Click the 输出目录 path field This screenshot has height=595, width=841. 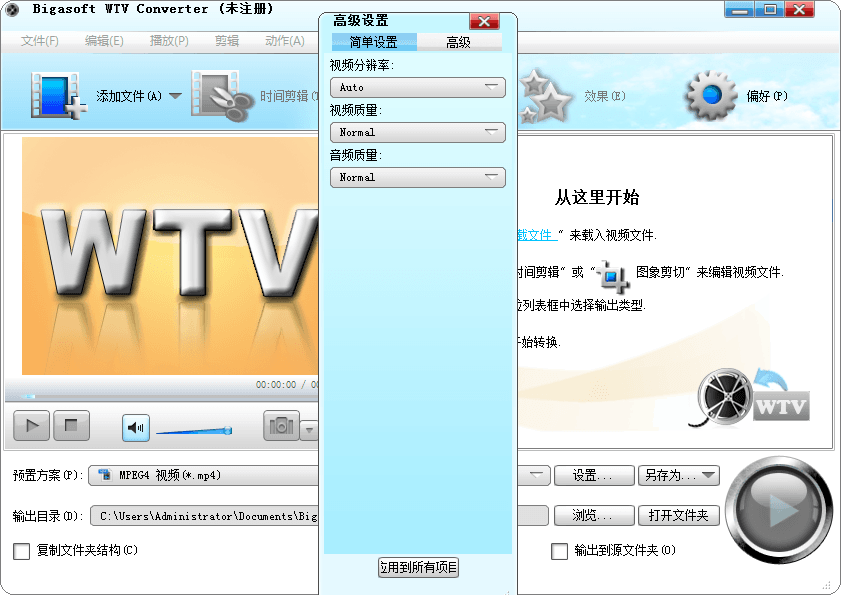pos(319,516)
